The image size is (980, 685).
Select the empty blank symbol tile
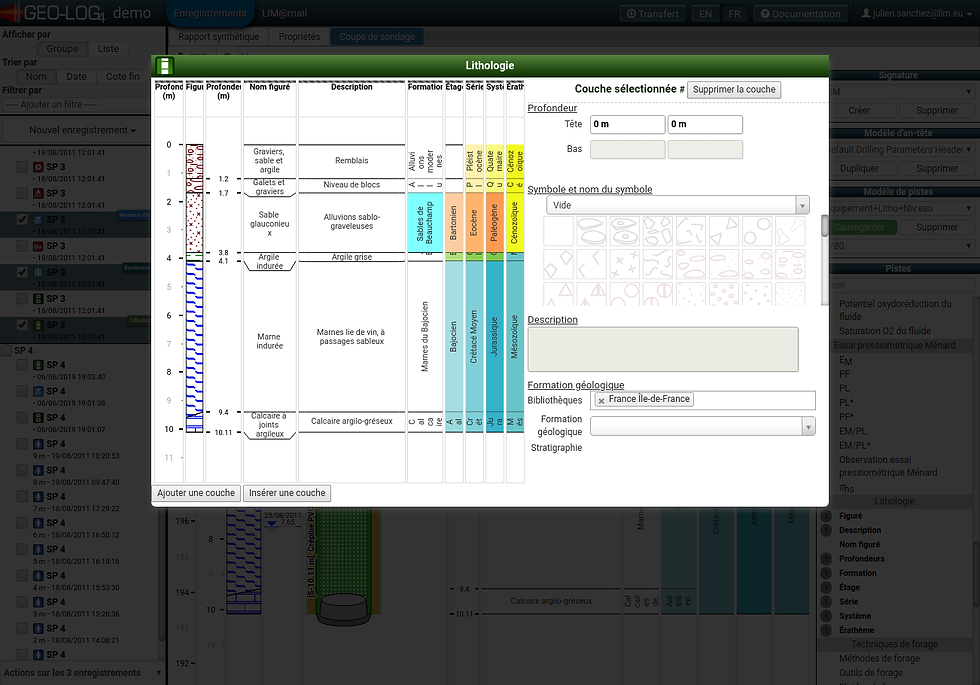[559, 231]
